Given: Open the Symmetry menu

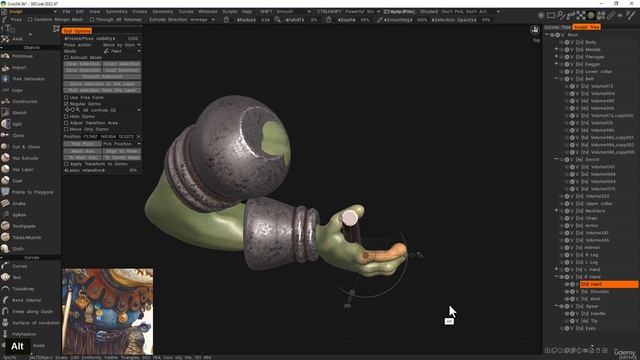Looking at the screenshot, I should coord(116,11).
